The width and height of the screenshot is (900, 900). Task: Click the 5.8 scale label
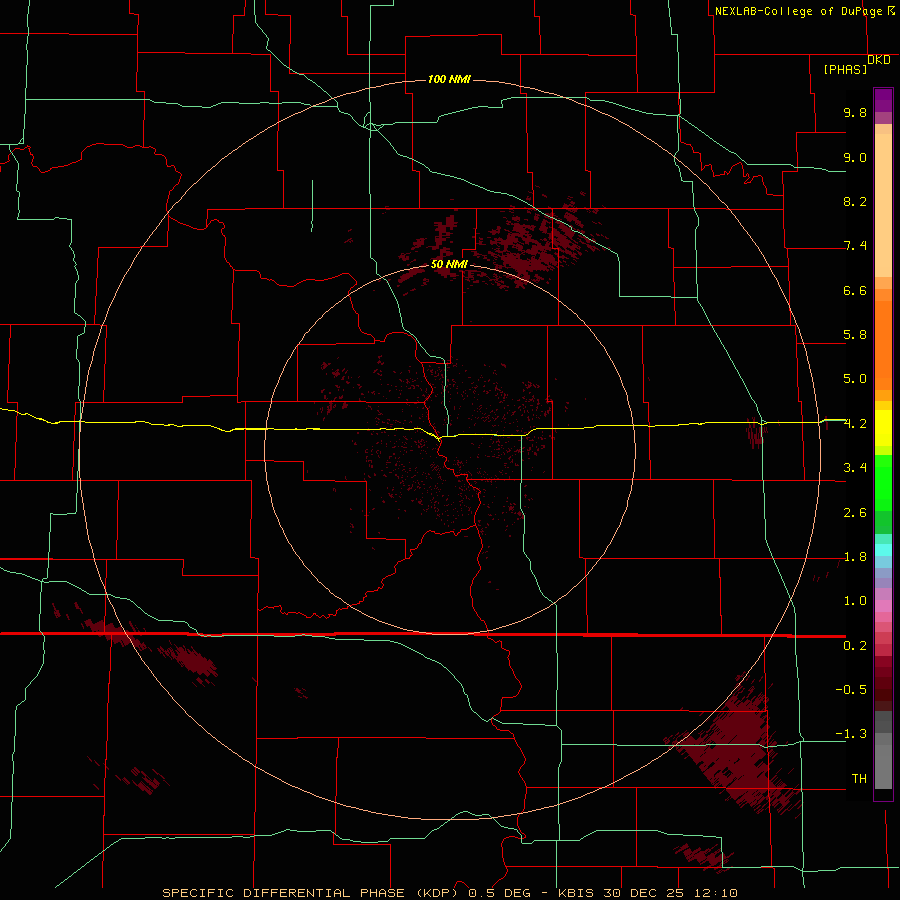[x=855, y=335]
